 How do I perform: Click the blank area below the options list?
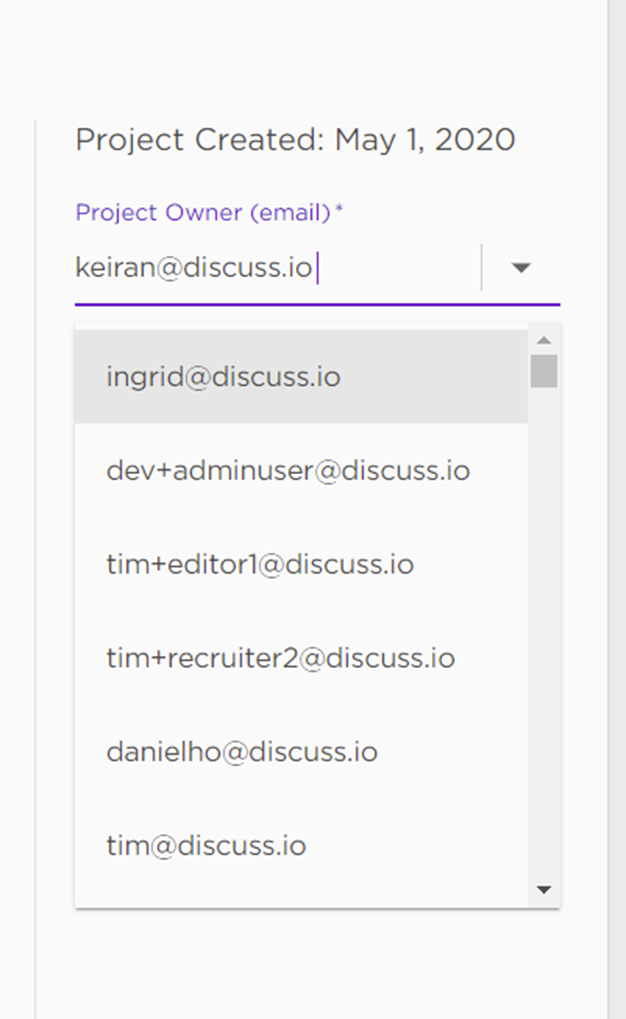click(317, 962)
